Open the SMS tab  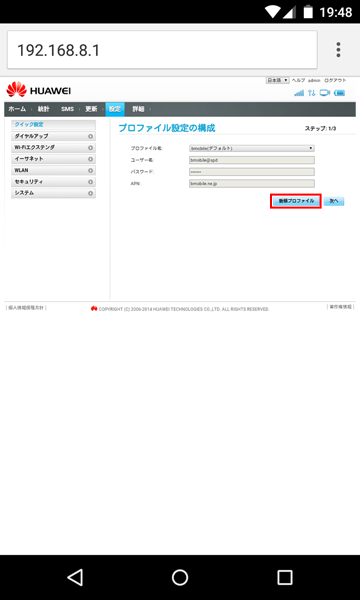[x=67, y=109]
